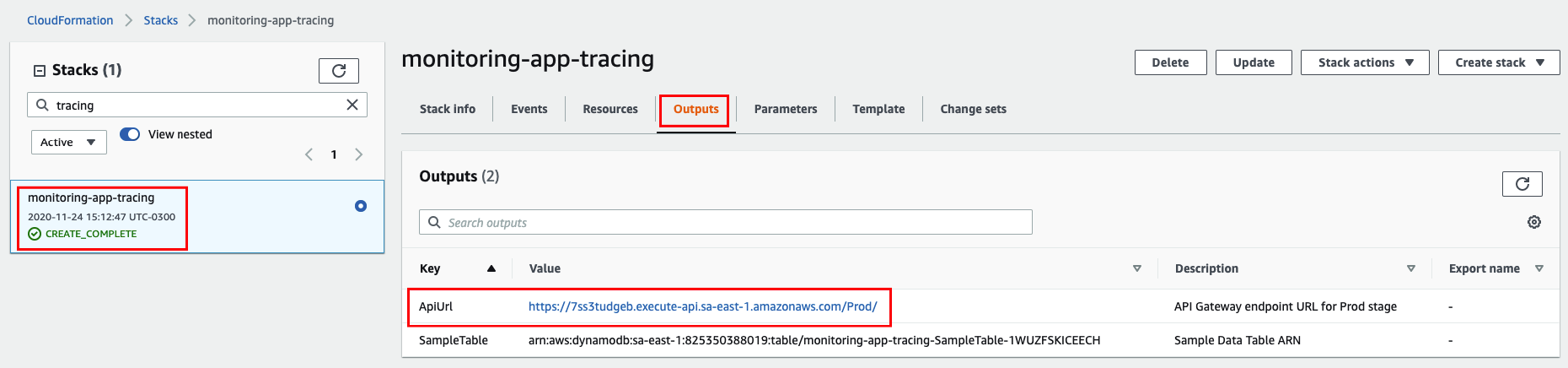
Task: Refresh the Outputs table
Action: click(x=1522, y=184)
